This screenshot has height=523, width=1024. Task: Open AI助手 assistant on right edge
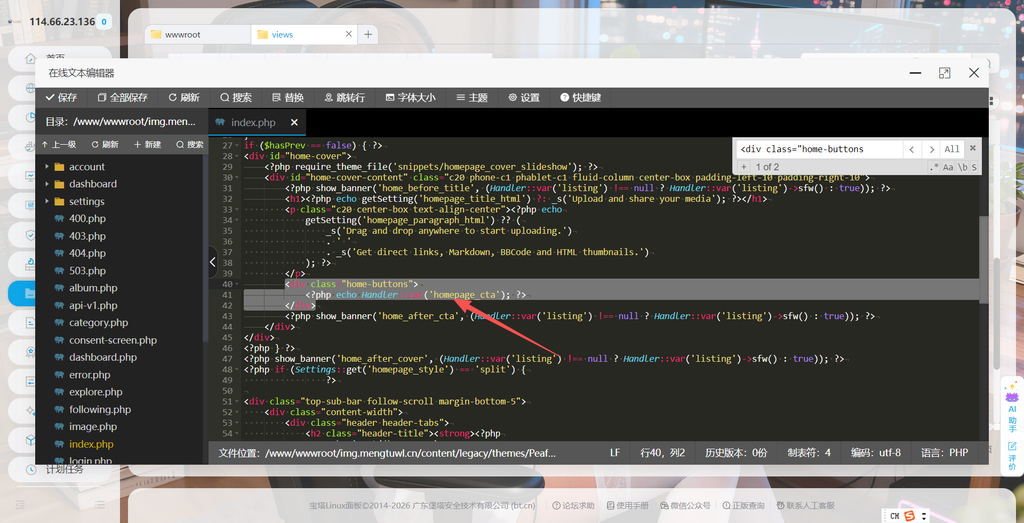(1012, 405)
